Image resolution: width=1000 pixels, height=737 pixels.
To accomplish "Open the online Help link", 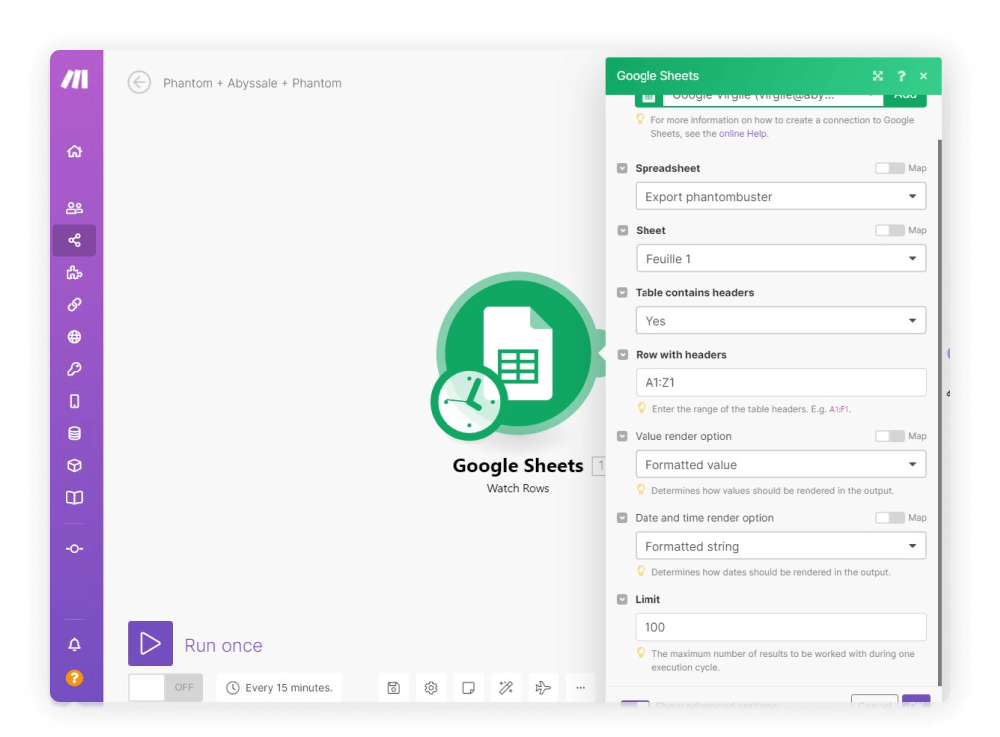I will (742, 134).
